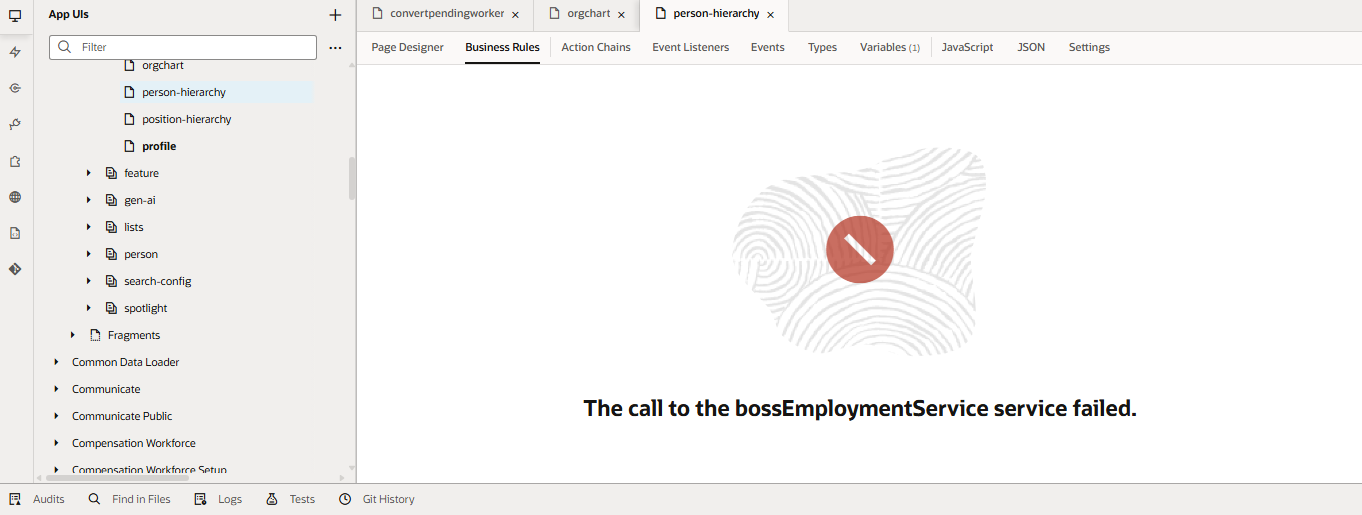Select orgchart page in tree
The height and width of the screenshot is (515, 1362).
click(162, 65)
